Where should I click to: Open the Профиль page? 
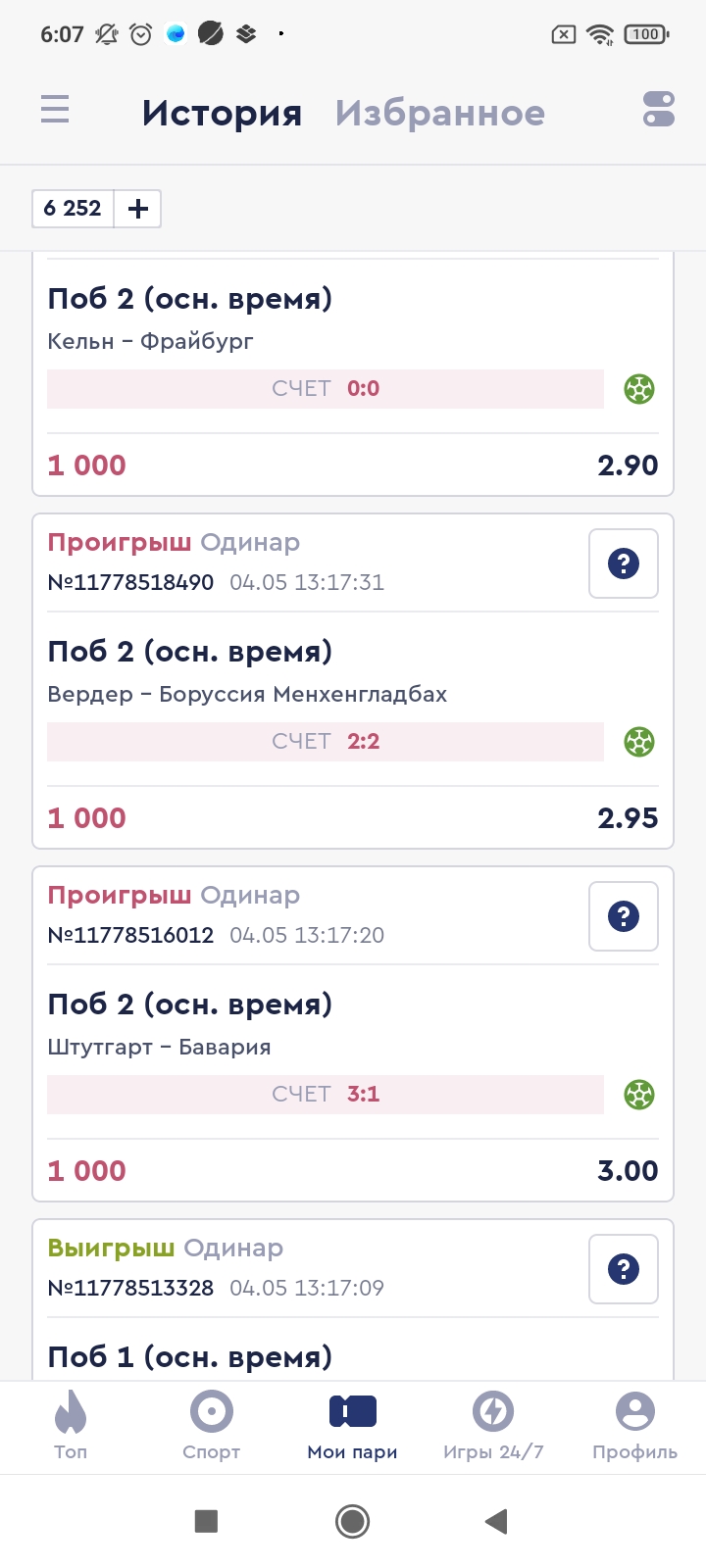coord(634,1425)
